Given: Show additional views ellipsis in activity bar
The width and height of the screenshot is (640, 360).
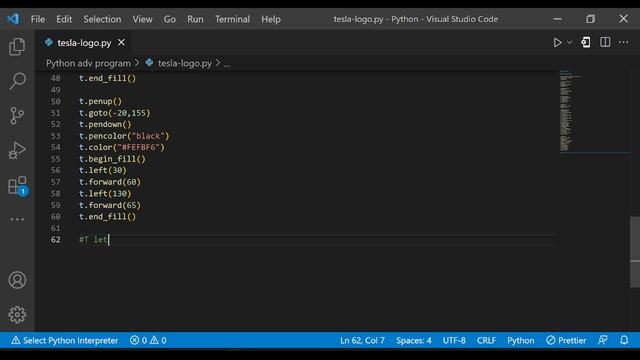Looking at the screenshot, I should (x=17, y=219).
